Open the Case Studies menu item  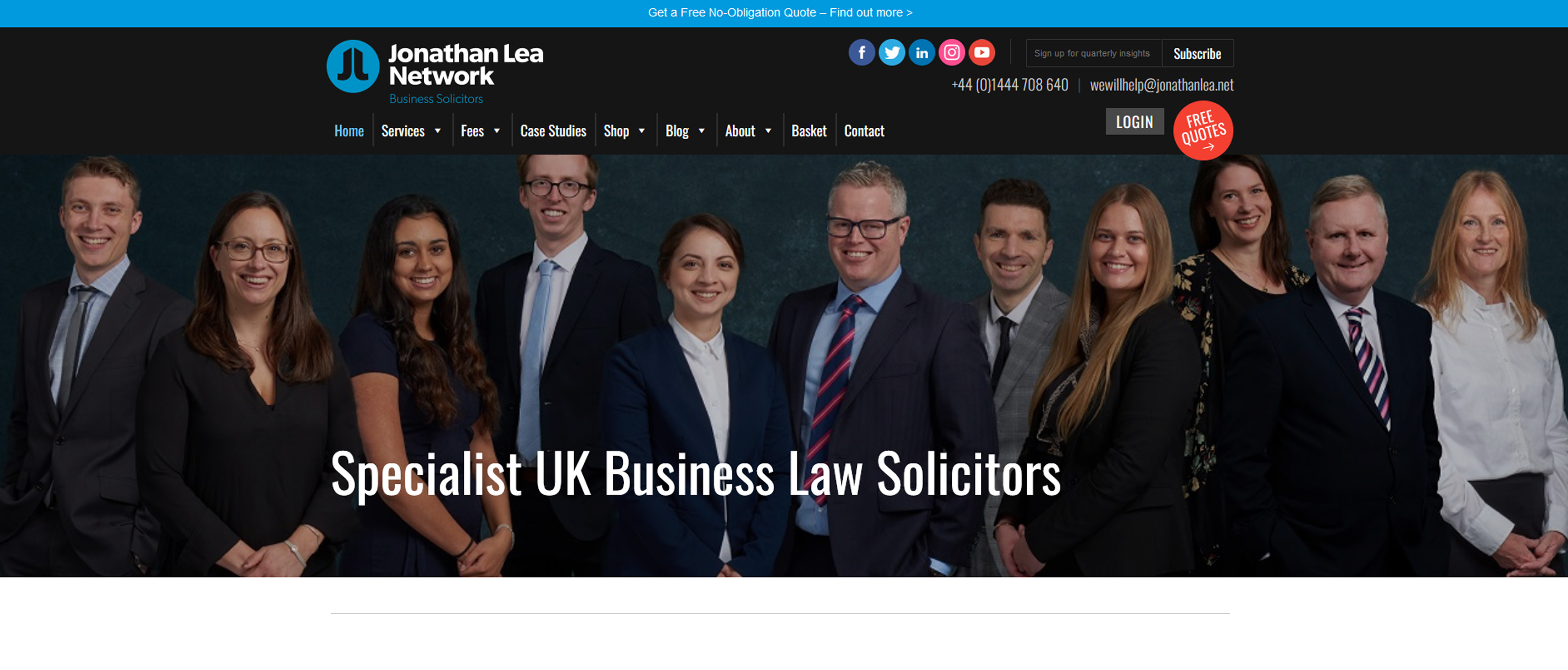tap(553, 131)
